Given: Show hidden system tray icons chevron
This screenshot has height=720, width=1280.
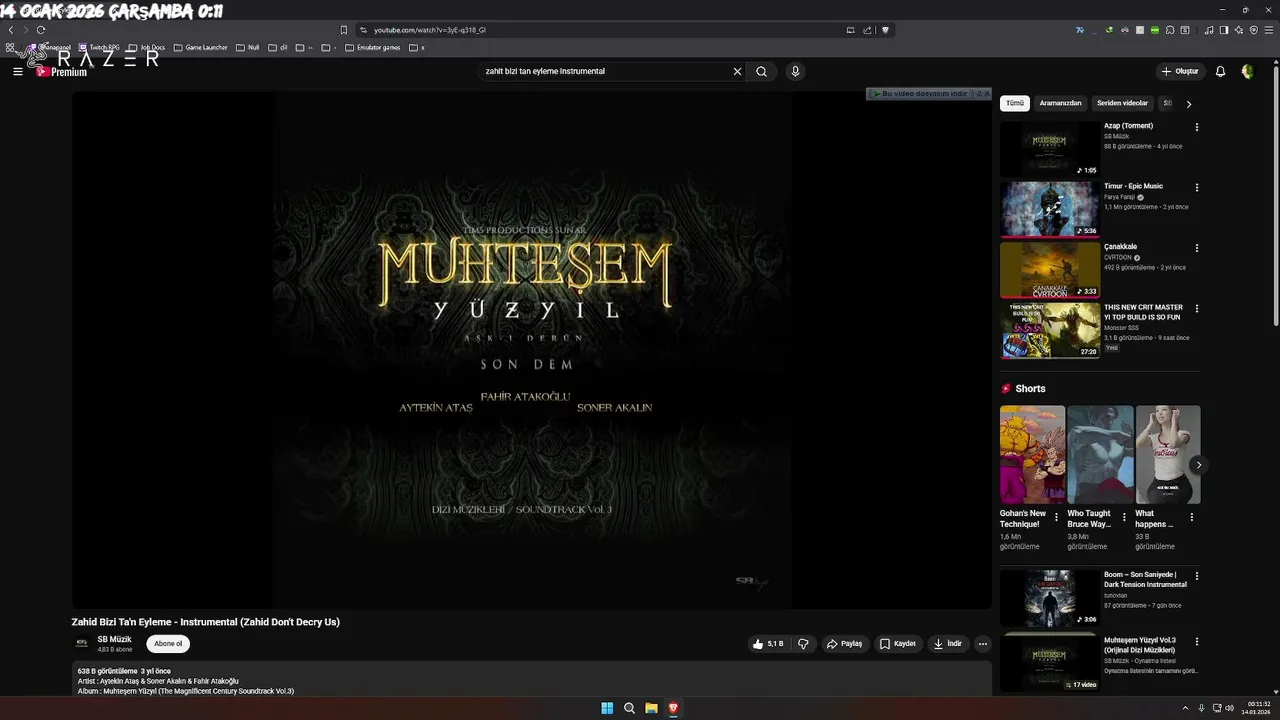Looking at the screenshot, I should [1185, 708].
